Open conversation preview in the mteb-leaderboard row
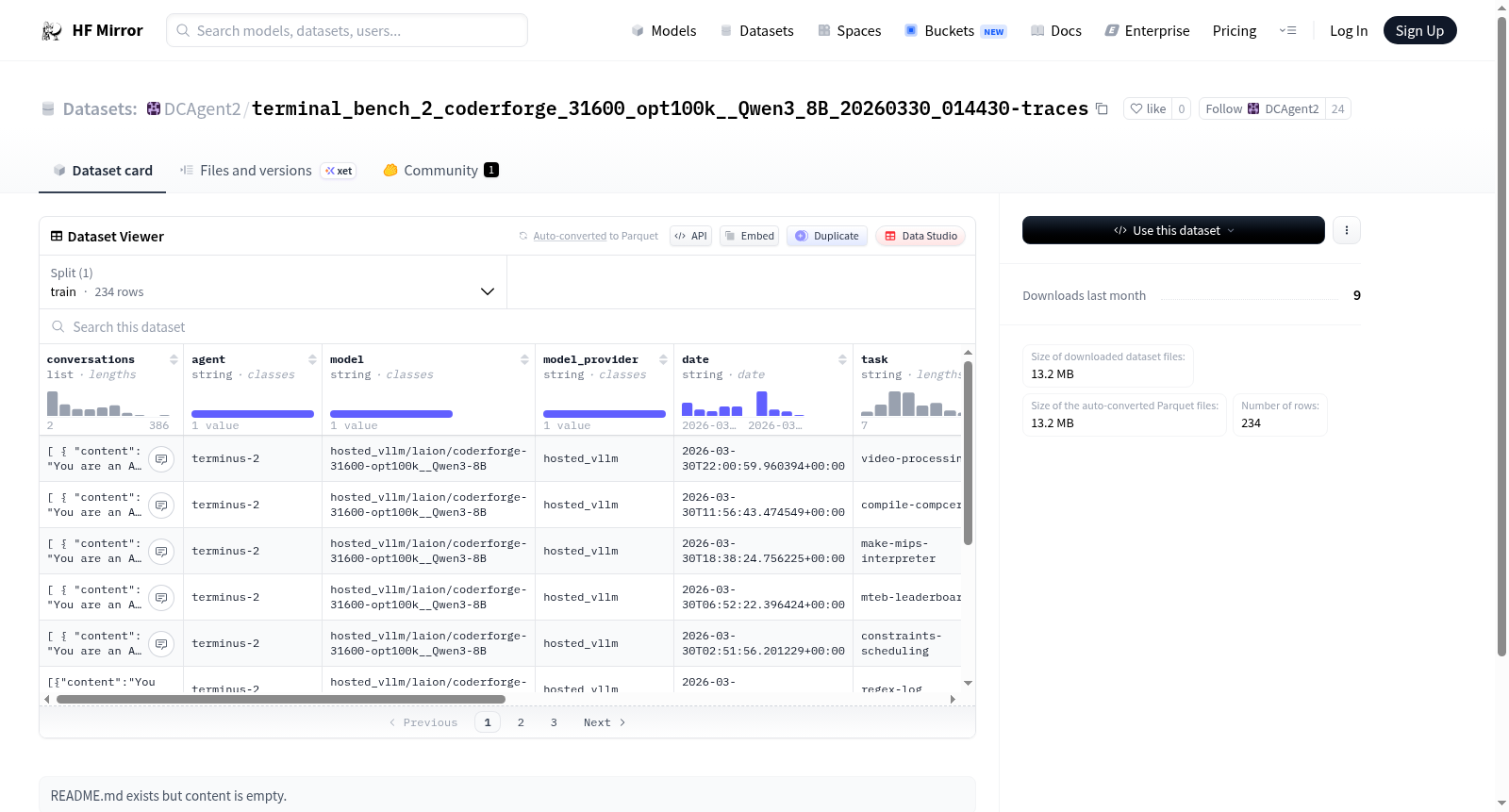This screenshot has width=1509, height=812. tap(162, 598)
